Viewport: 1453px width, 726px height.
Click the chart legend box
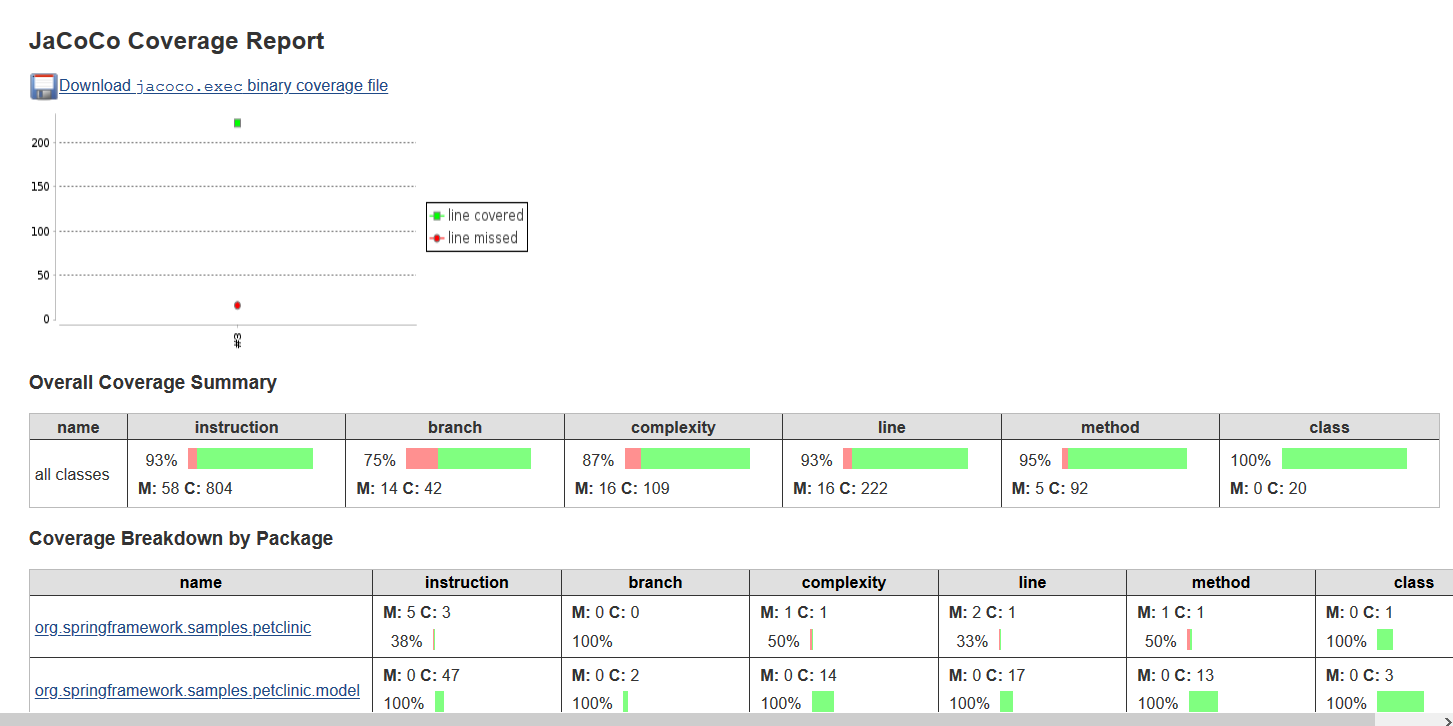(476, 227)
